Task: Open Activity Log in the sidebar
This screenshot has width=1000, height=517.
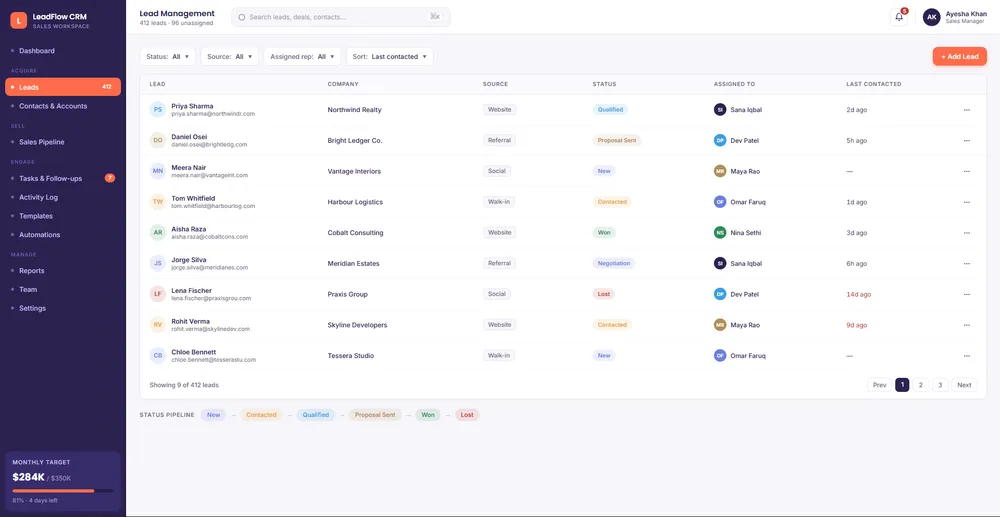Action: (x=62, y=197)
